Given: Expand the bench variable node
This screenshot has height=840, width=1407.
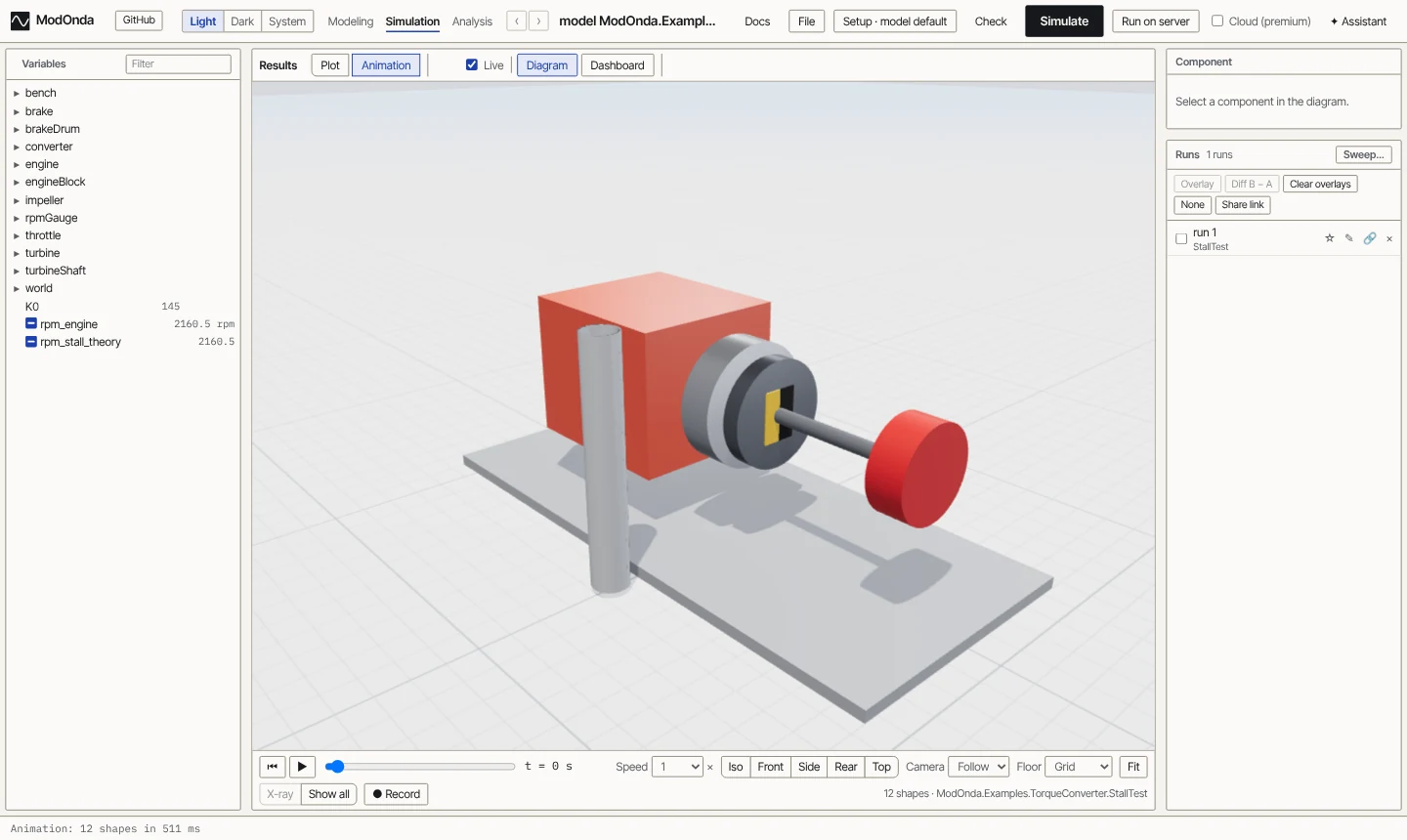Looking at the screenshot, I should [17, 94].
